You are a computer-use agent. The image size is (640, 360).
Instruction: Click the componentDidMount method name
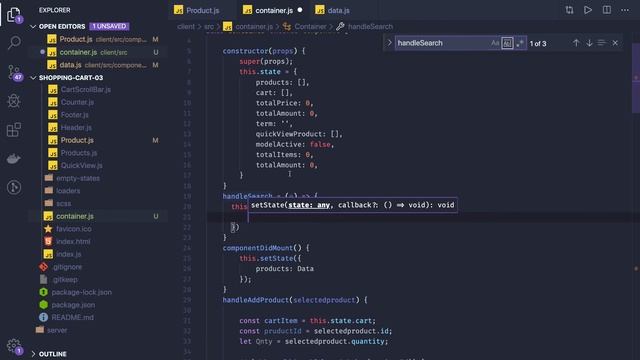tap(258, 248)
